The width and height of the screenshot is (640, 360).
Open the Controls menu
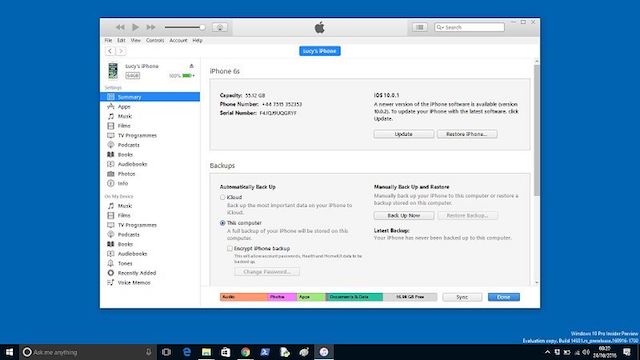tap(155, 40)
